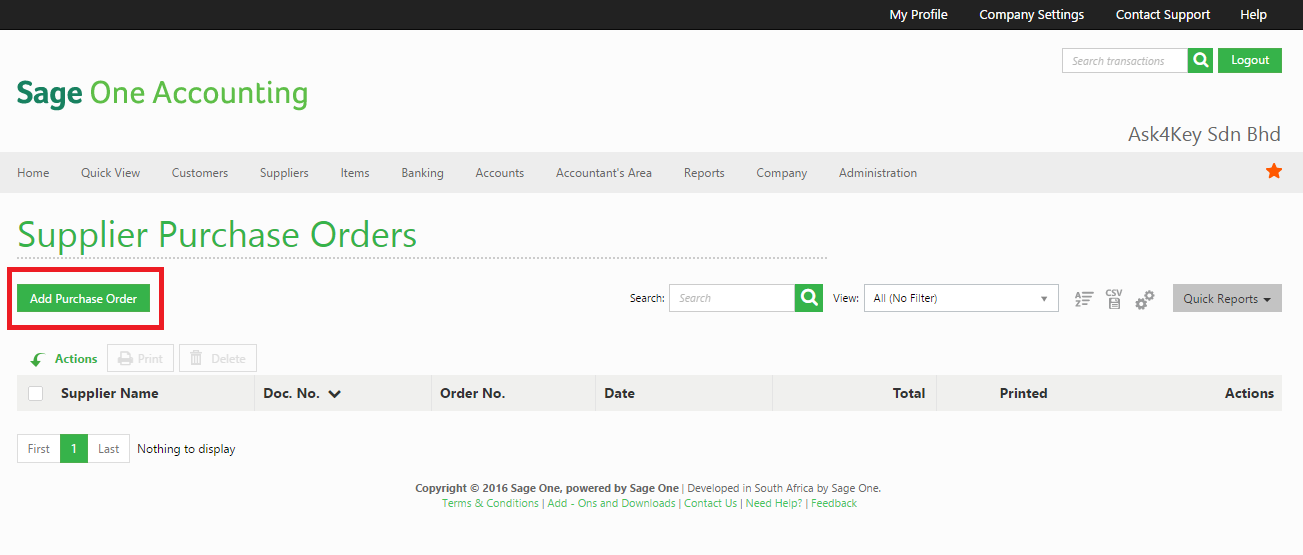The width and height of the screenshot is (1303, 555).
Task: Open the Home menu
Action: 33,173
